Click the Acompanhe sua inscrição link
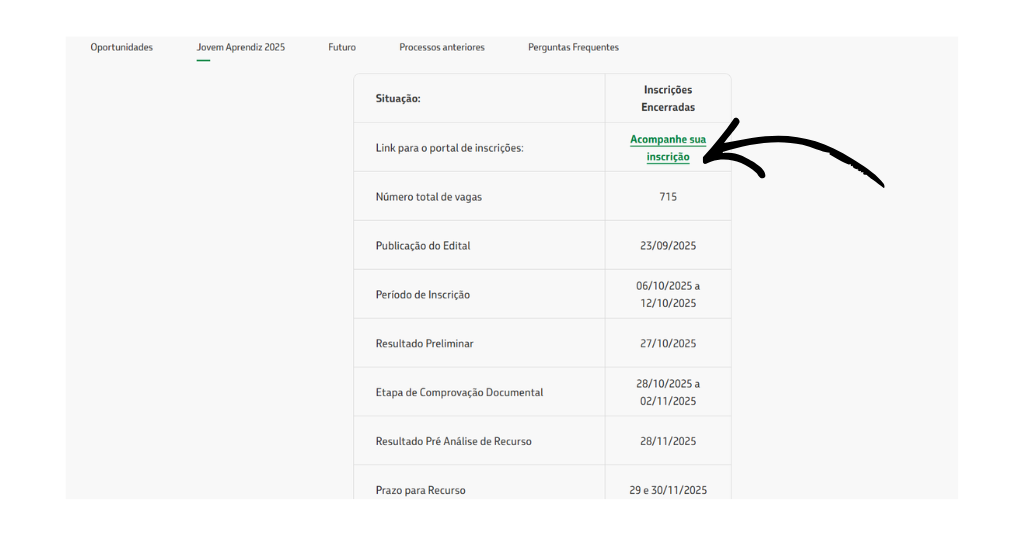 667,148
